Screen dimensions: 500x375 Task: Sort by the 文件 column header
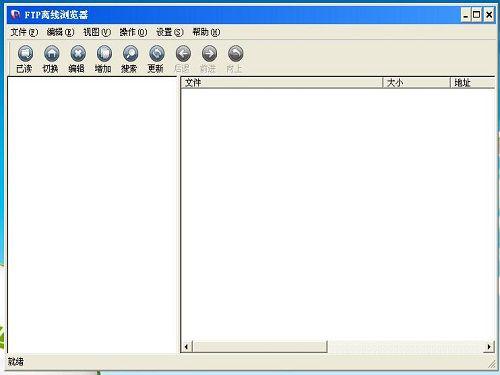point(282,83)
